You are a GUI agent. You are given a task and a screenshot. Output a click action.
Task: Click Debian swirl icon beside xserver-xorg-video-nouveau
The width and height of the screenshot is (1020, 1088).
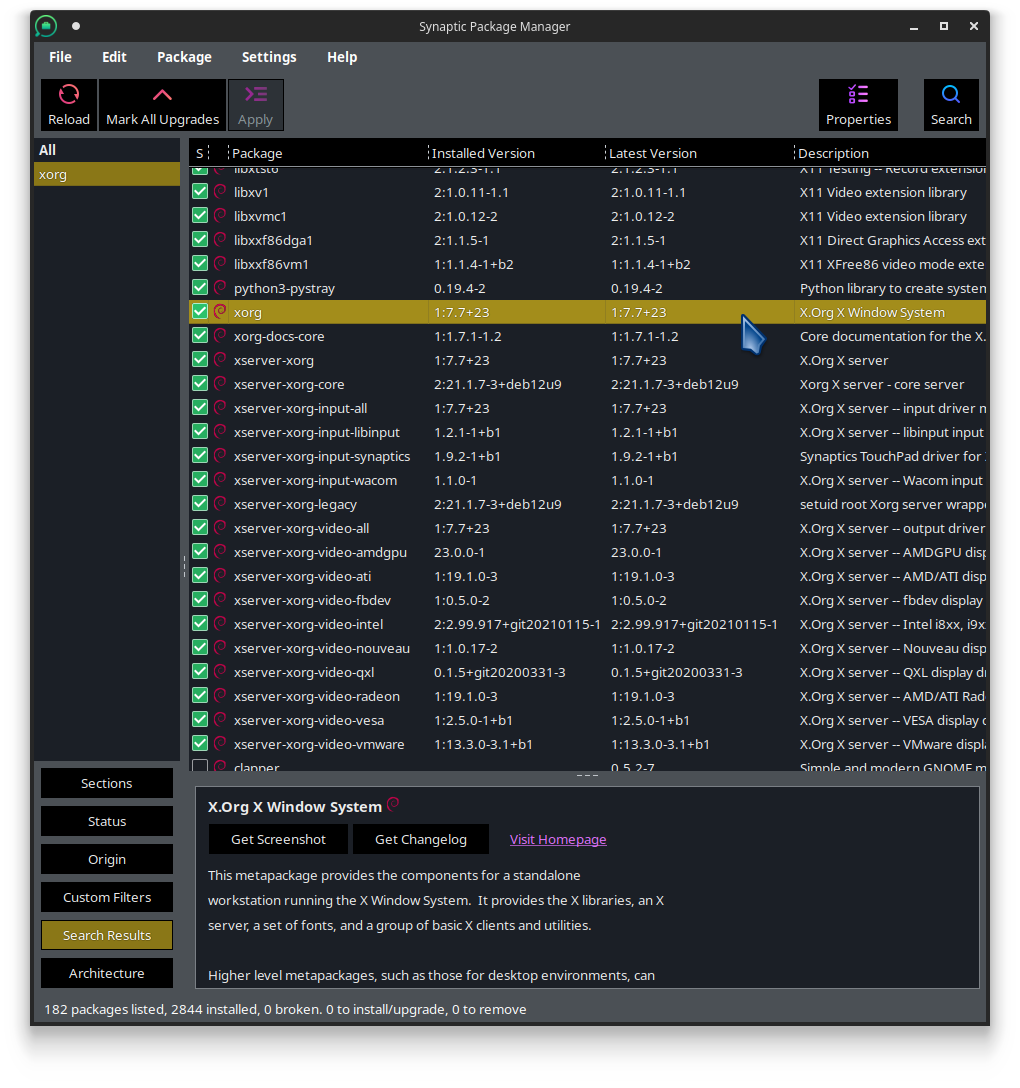220,648
